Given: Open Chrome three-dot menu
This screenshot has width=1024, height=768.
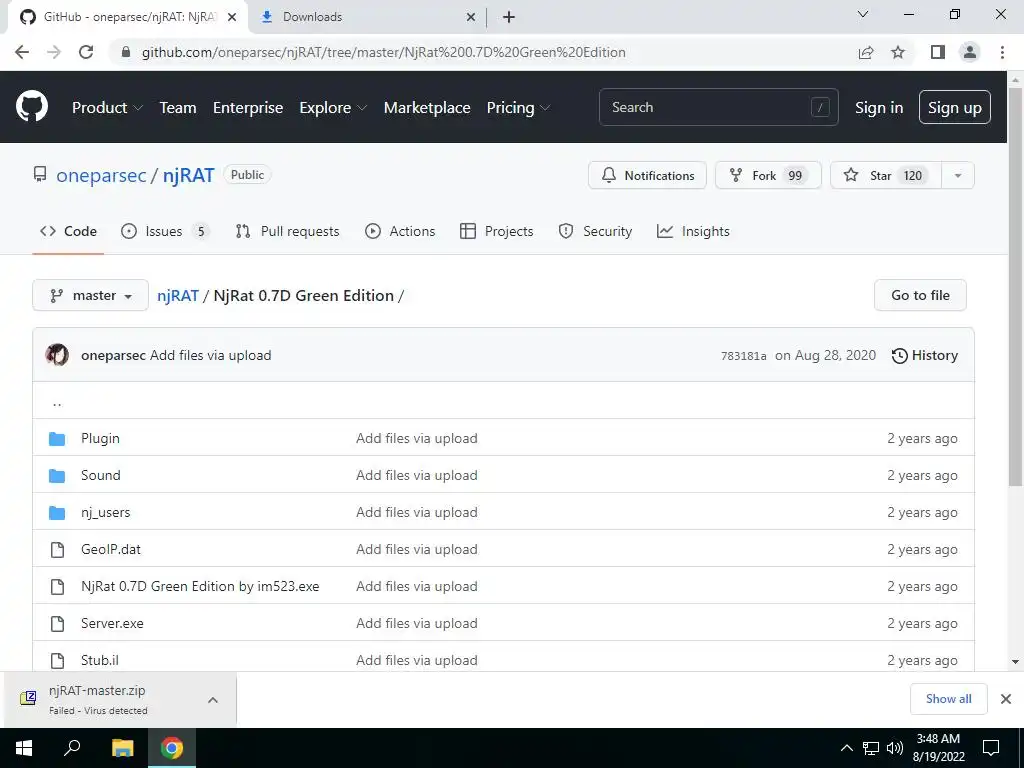Looking at the screenshot, I should 1002,52.
